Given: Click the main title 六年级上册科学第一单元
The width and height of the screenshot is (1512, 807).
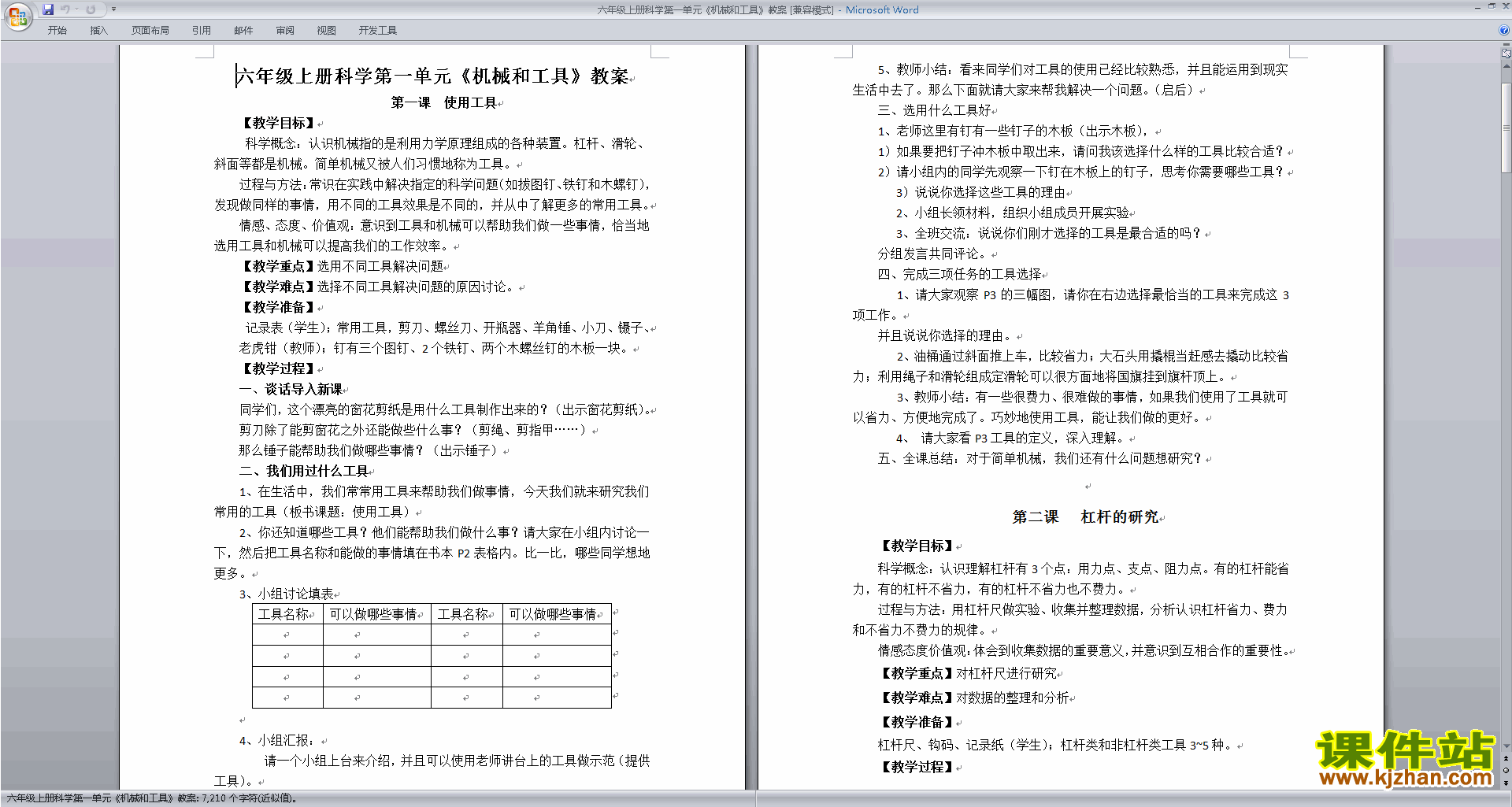Looking at the screenshot, I should pyautogui.click(x=433, y=76).
